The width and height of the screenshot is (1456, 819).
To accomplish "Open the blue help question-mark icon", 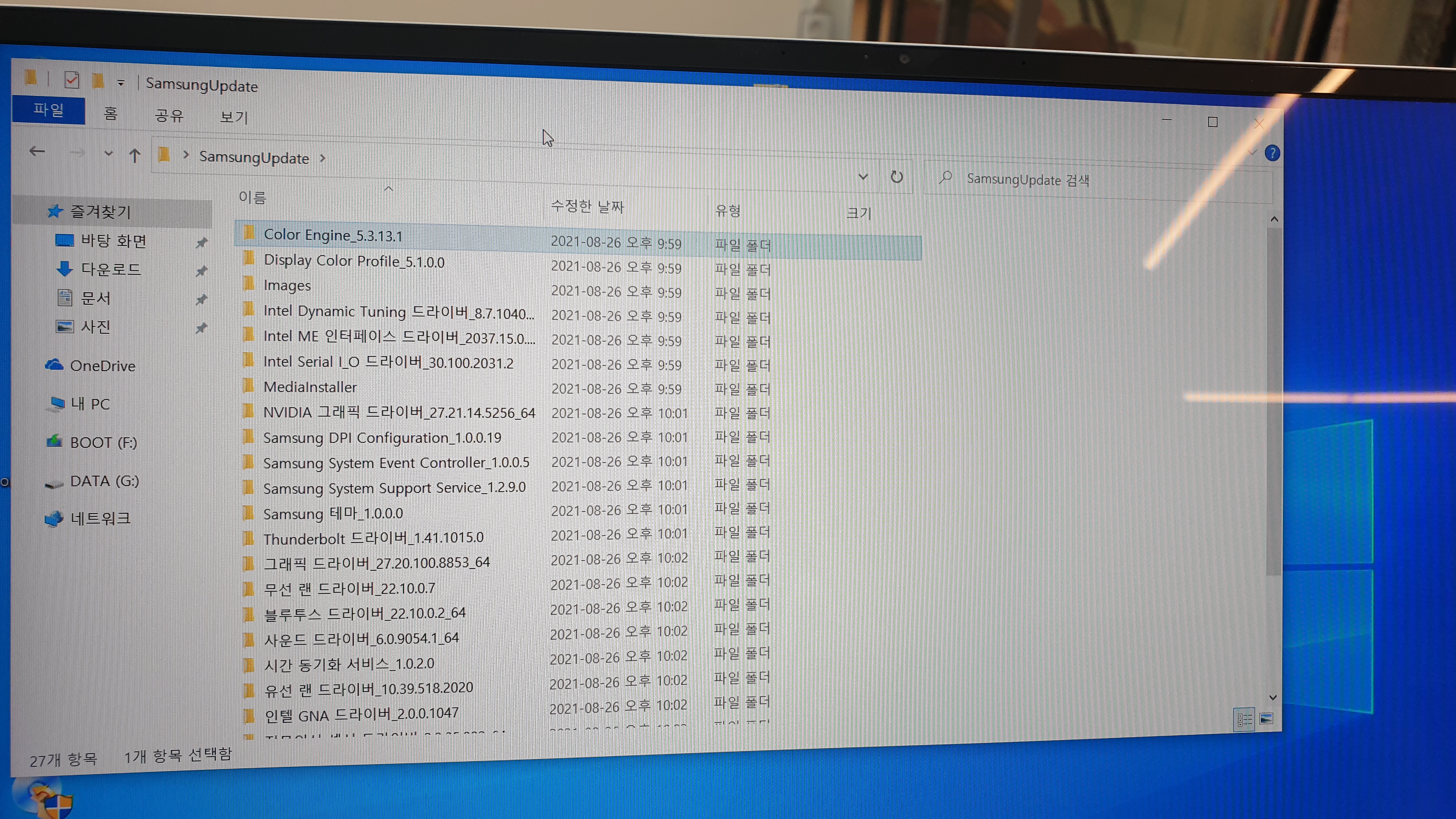I will tap(1272, 153).
